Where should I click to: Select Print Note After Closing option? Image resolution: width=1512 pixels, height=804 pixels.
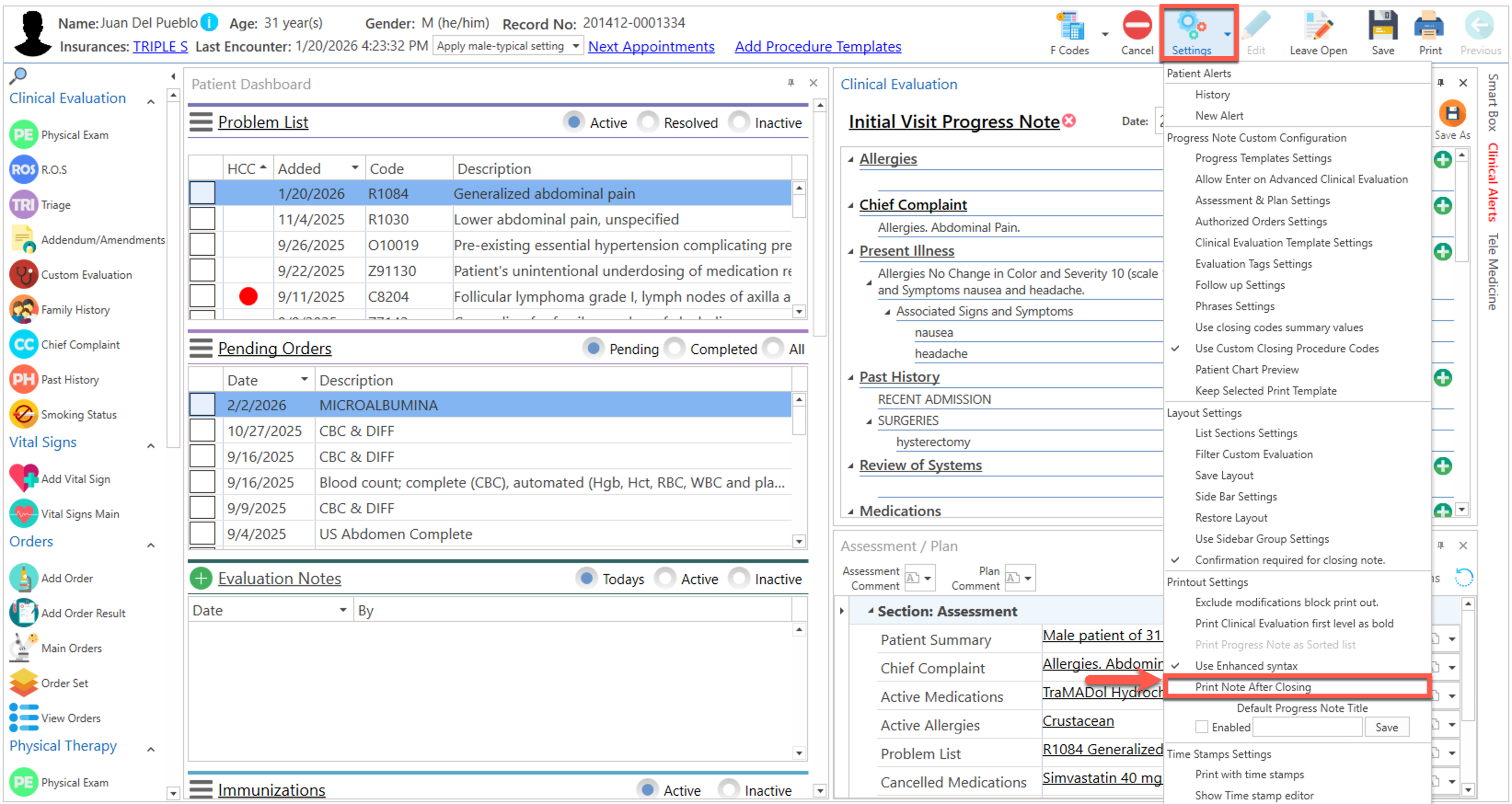pos(1253,687)
